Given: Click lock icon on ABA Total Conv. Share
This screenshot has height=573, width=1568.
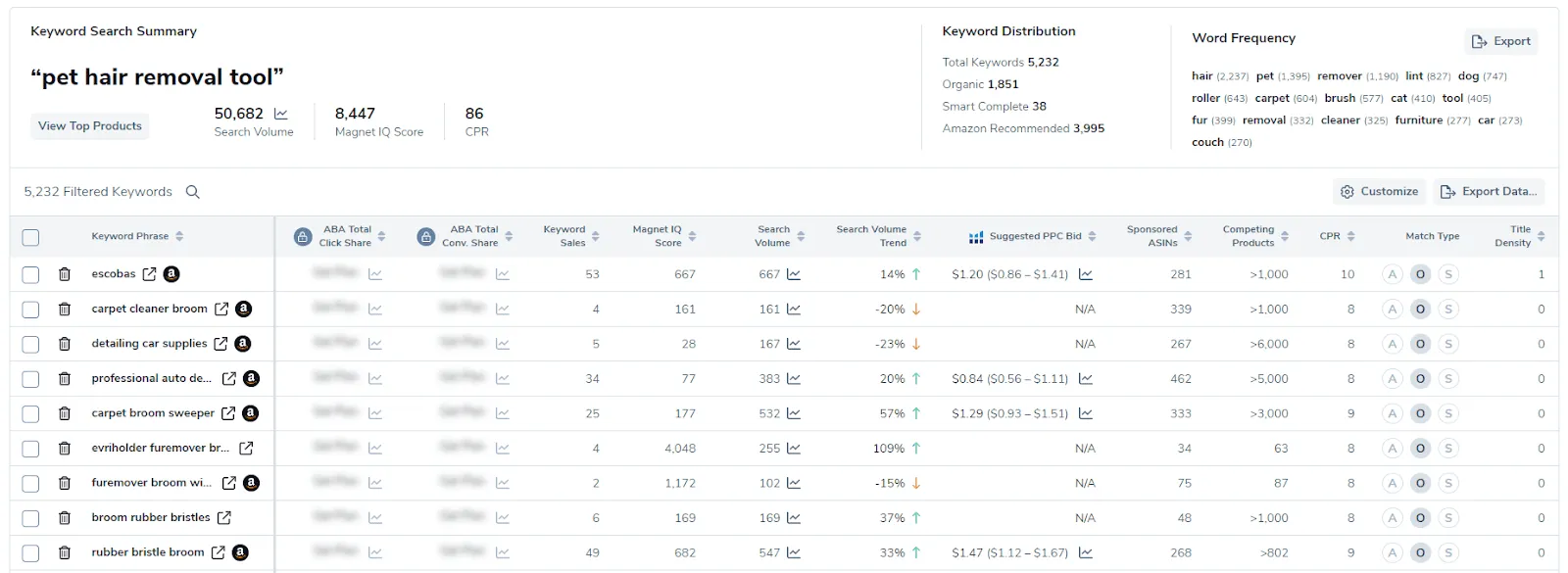Looking at the screenshot, I should (426, 237).
